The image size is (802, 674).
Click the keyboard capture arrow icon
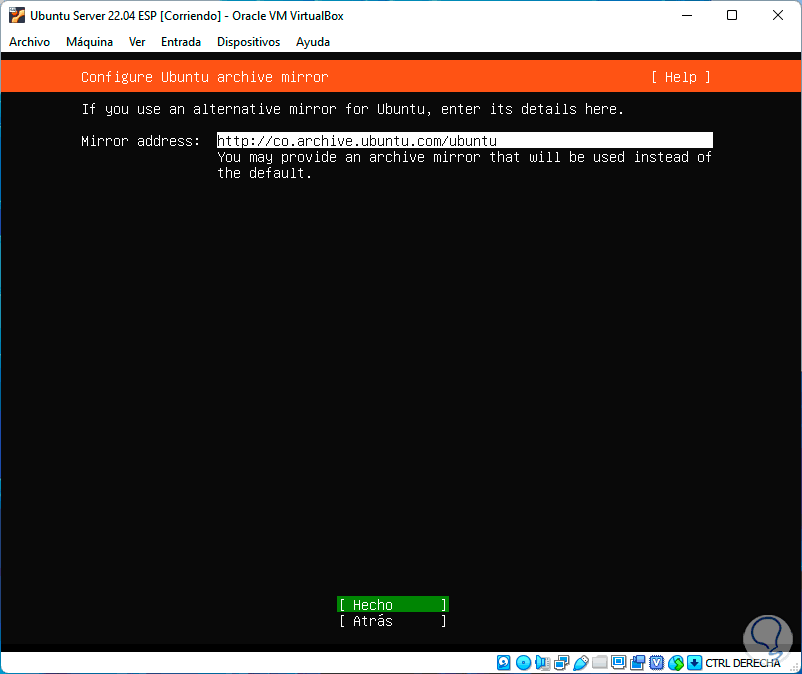[694, 663]
